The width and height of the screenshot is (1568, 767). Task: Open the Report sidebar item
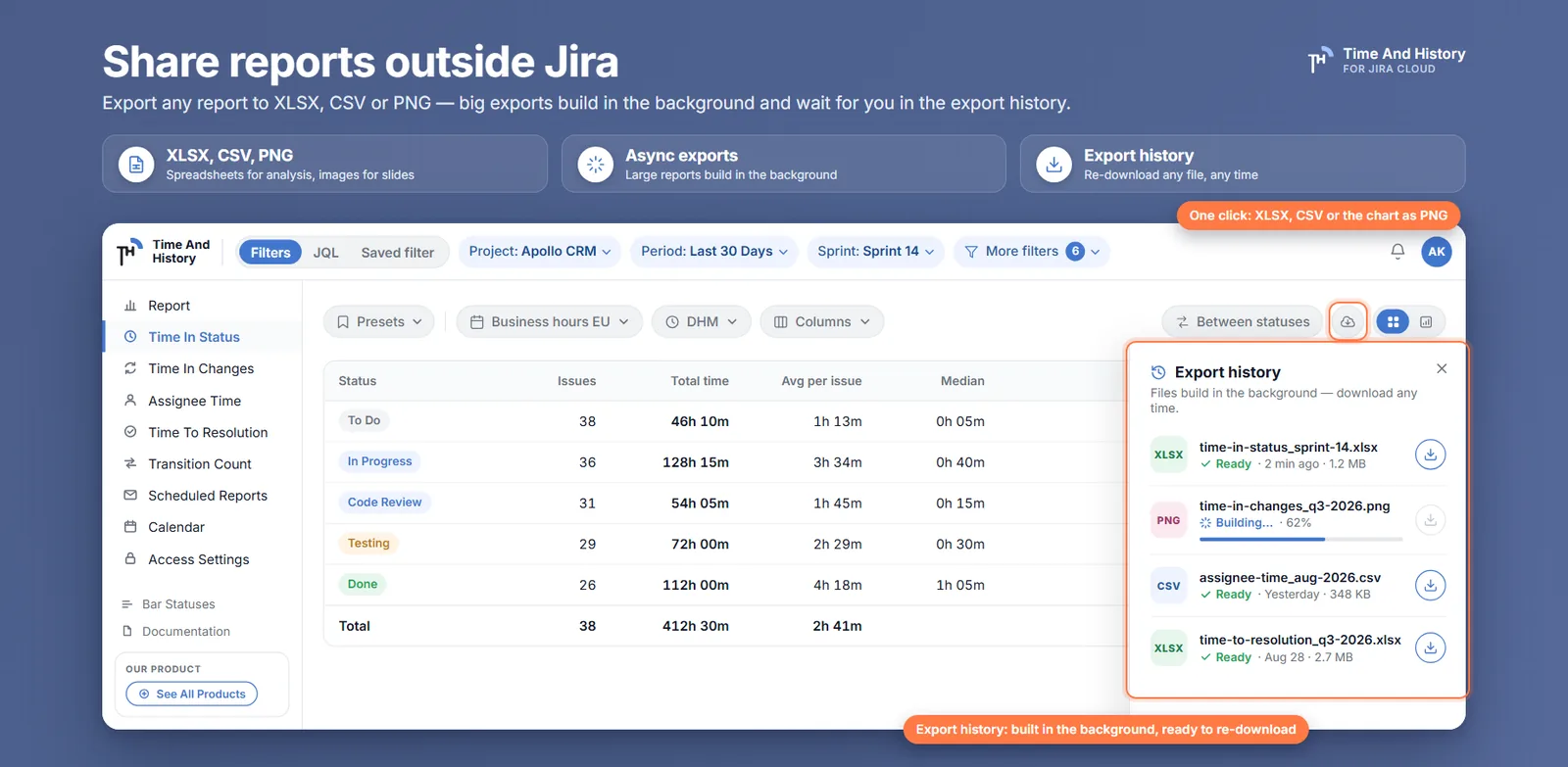(x=169, y=306)
